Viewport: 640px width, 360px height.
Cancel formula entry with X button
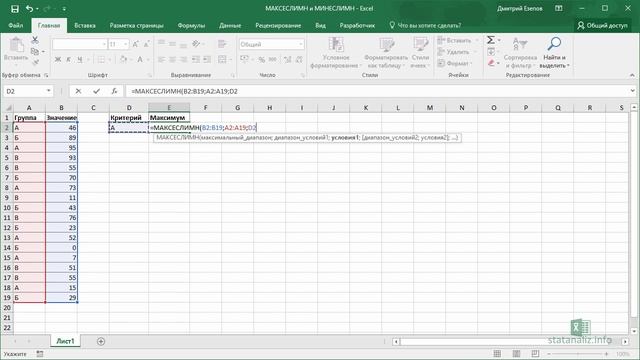[x=78, y=91]
